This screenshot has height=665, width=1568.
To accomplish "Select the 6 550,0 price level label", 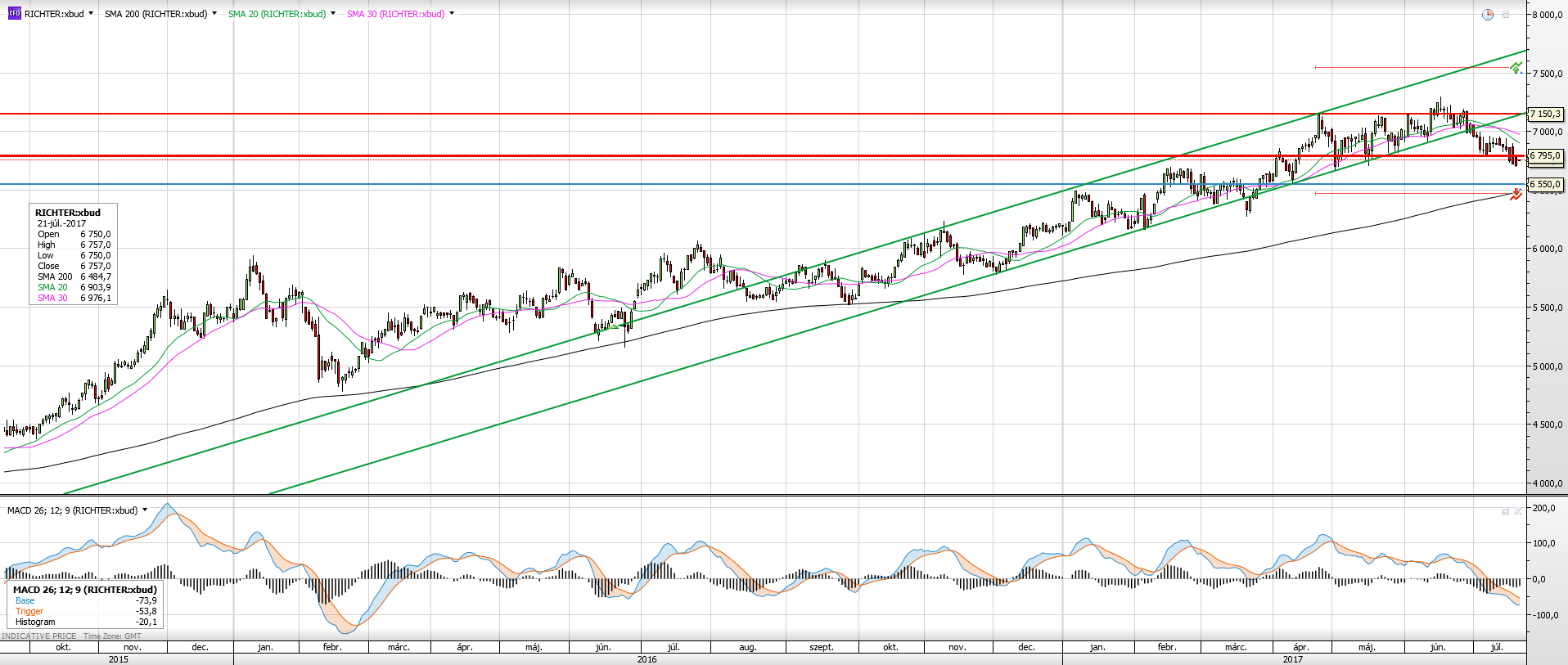I will point(1545,185).
